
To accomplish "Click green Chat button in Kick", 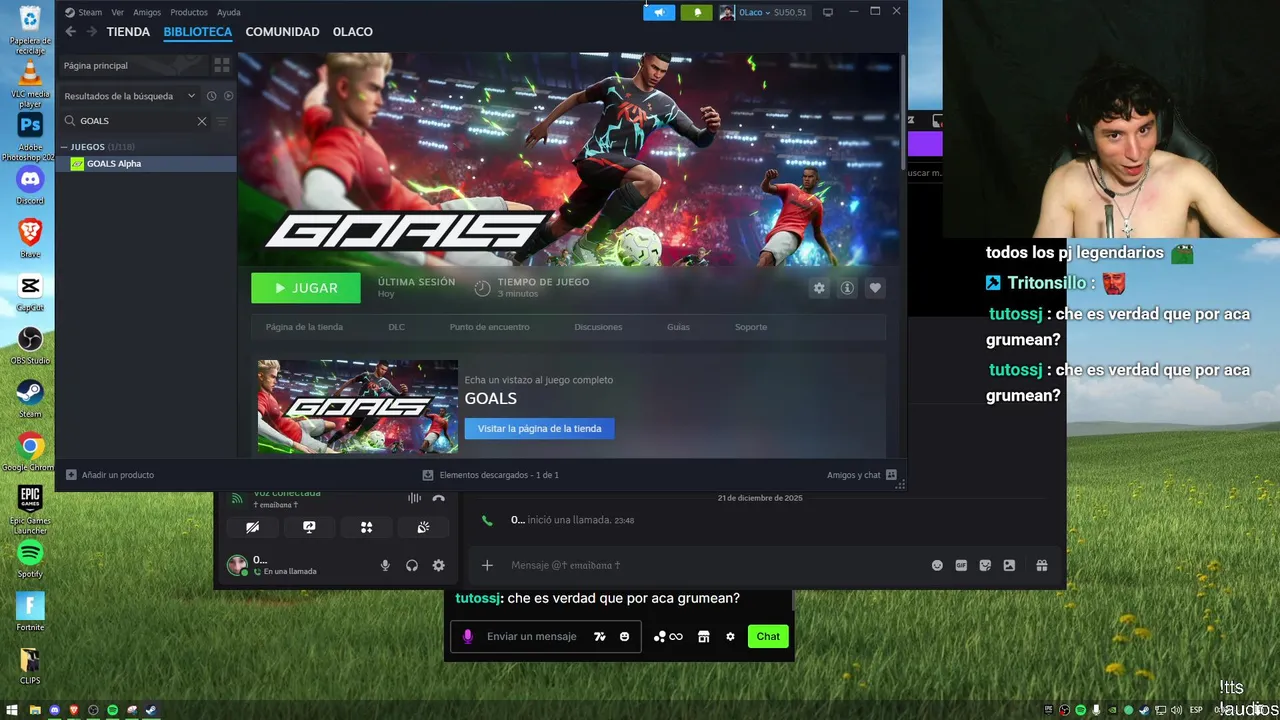I will click(768, 636).
